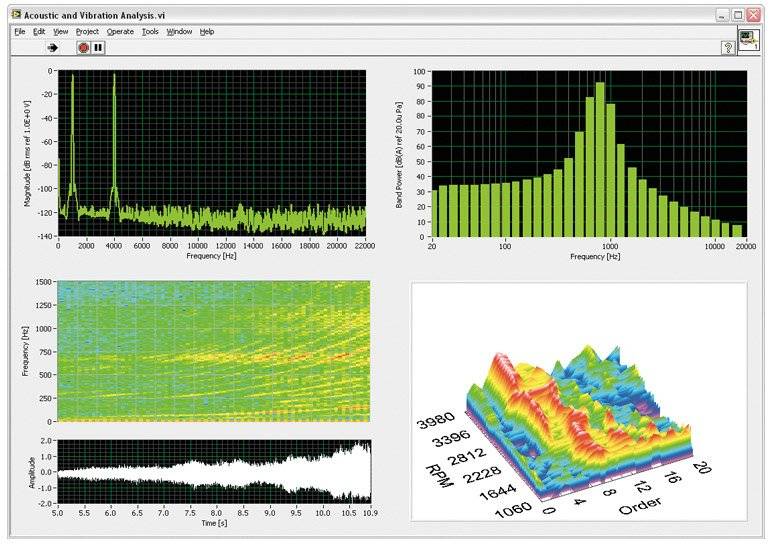Screen dimensions: 772x545
Task: Open the Edit menu
Action: (39, 32)
